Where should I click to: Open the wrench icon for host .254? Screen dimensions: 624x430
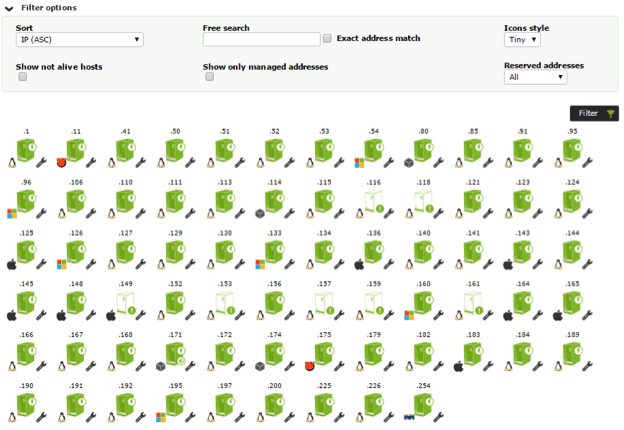439,417
